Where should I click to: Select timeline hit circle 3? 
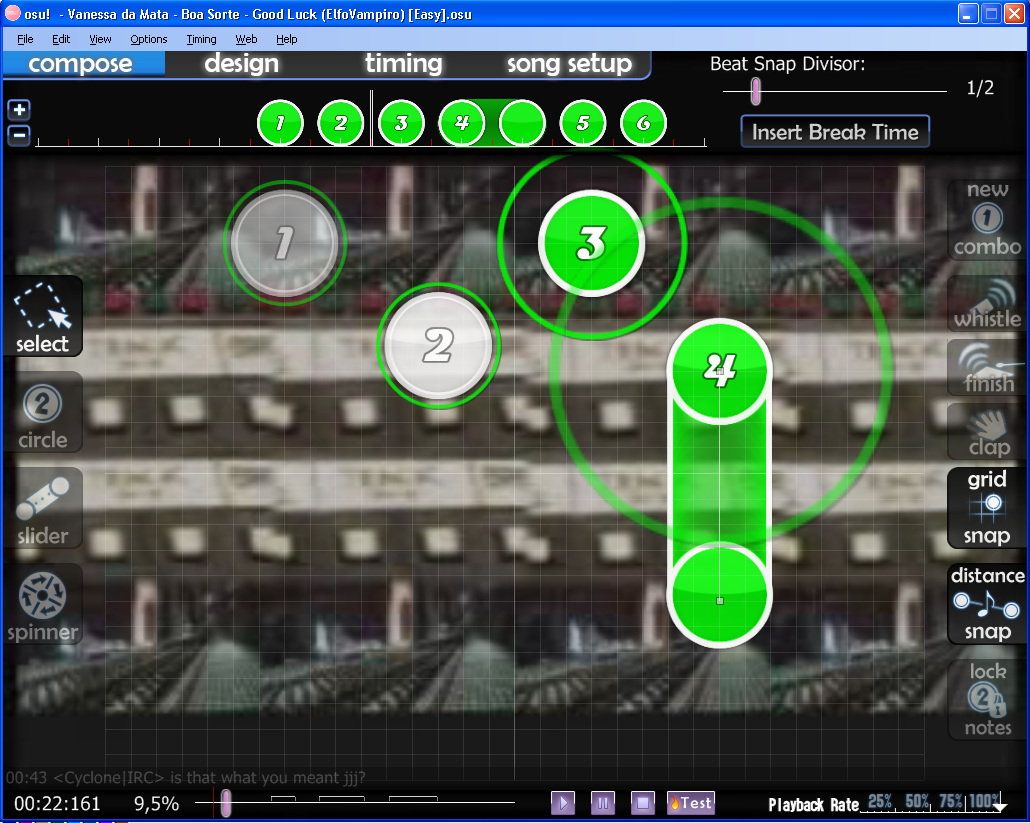(401, 123)
